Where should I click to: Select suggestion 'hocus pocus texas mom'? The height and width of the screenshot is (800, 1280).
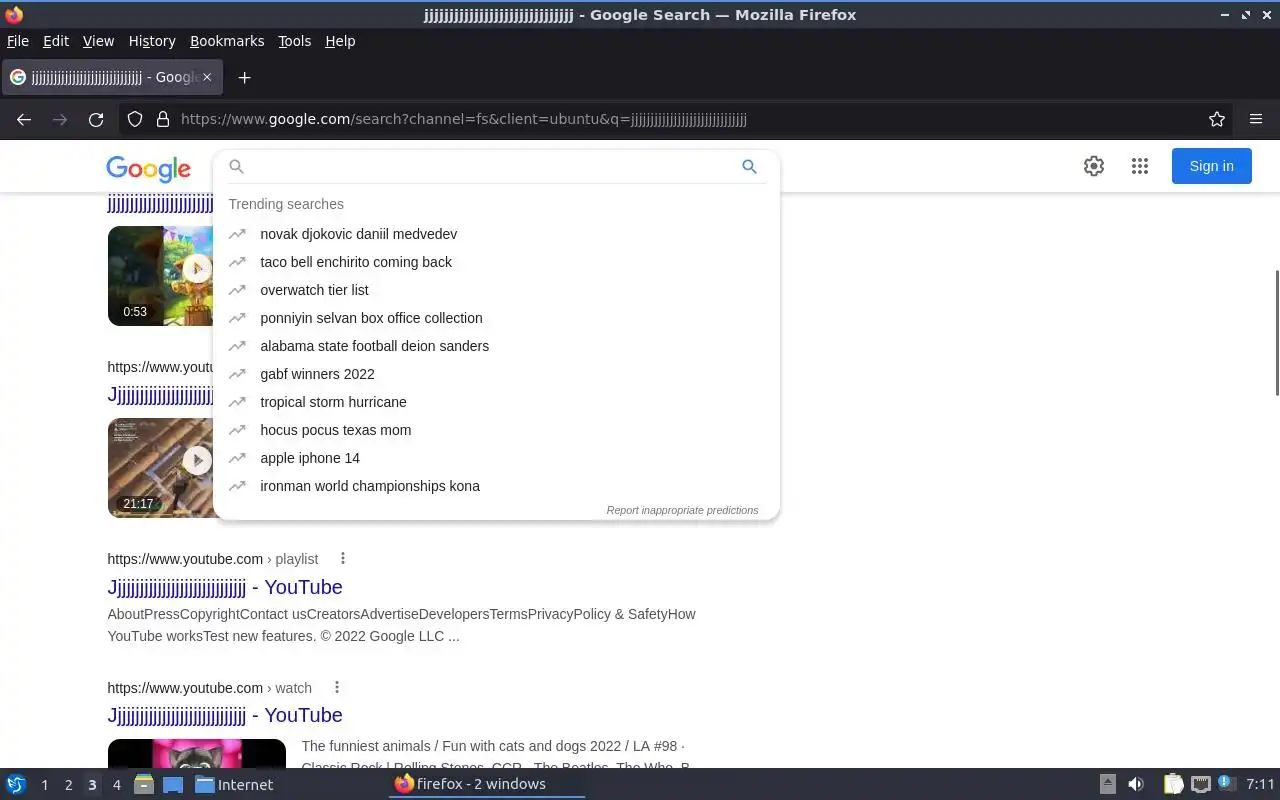[496, 430]
